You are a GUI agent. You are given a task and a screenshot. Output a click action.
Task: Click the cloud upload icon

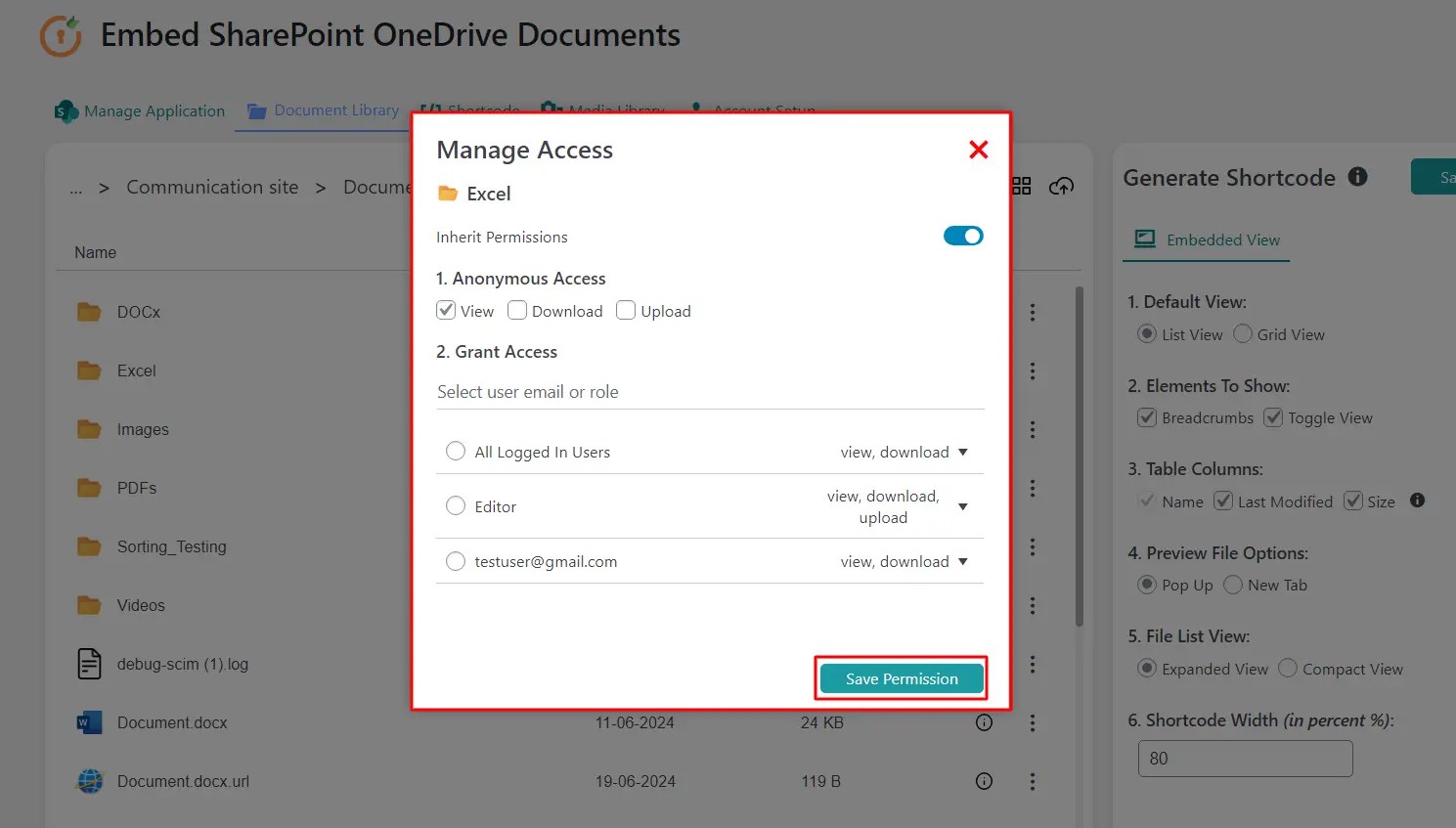(x=1061, y=186)
